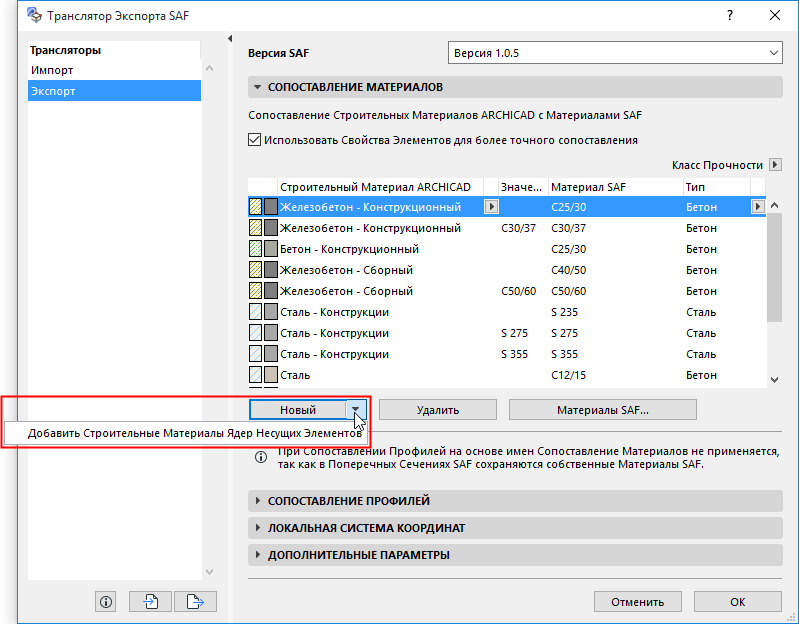The height and width of the screenshot is (624, 799).
Task: Click the materials table scrollbar thumb
Action: click(775, 268)
